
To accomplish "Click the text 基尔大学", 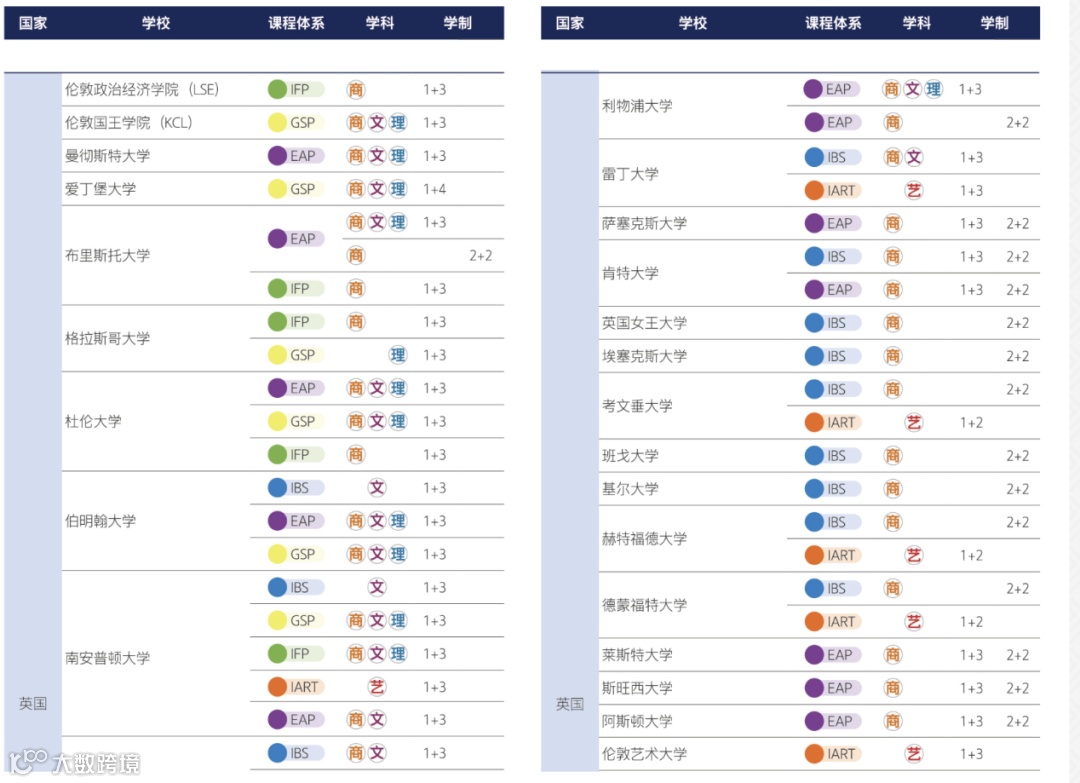I will tap(630, 489).
